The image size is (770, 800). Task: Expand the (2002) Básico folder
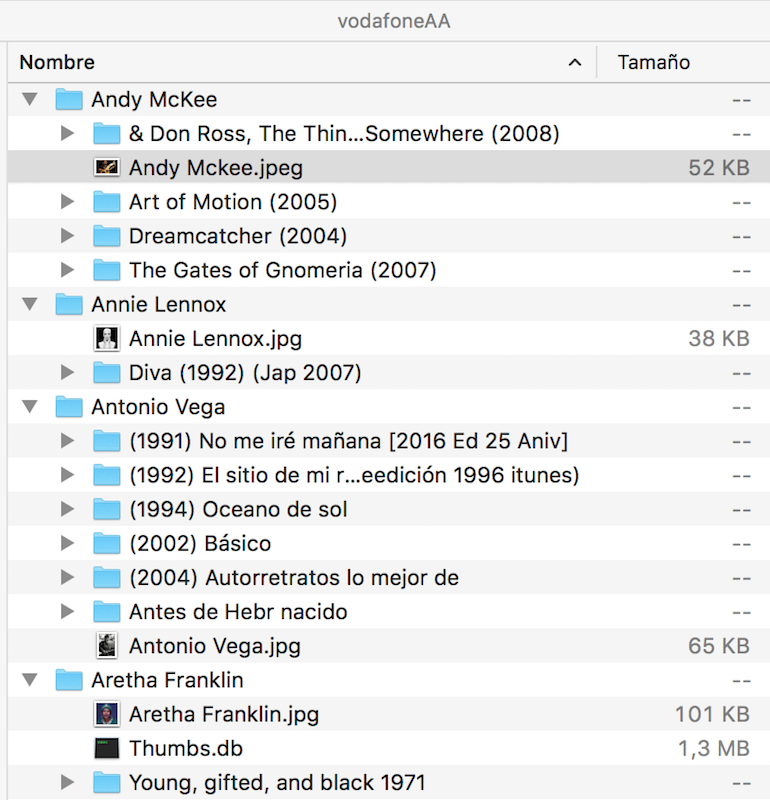pyautogui.click(x=67, y=543)
